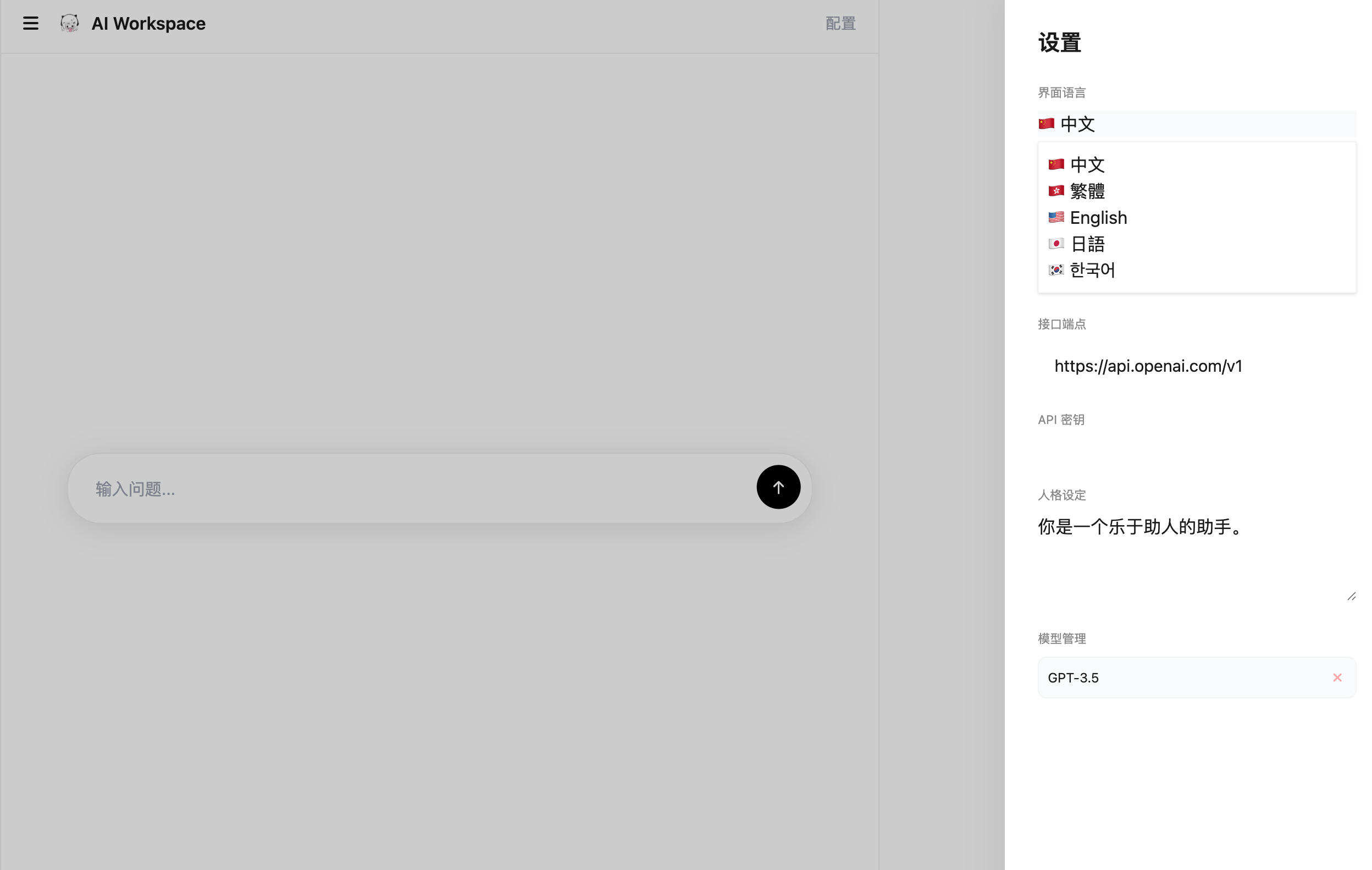
Task: Click the textarea resize handle on 人格设定
Action: [x=1351, y=596]
